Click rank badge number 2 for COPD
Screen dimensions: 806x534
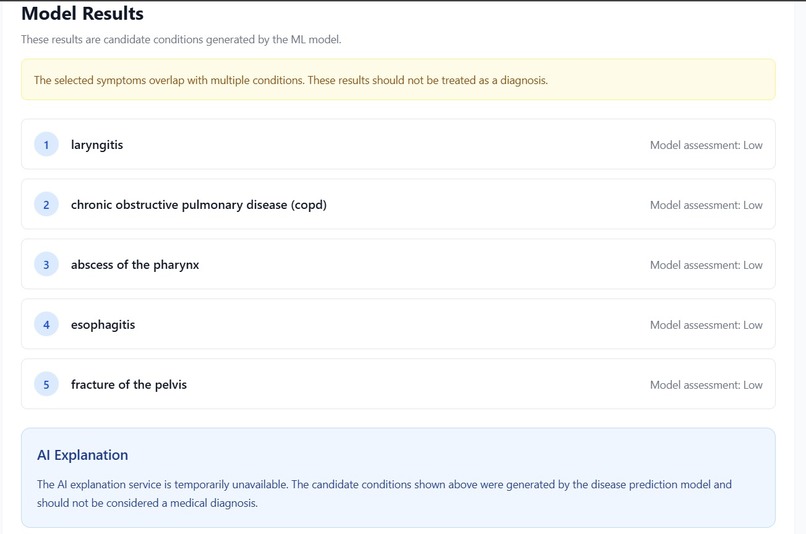pyautogui.click(x=46, y=205)
